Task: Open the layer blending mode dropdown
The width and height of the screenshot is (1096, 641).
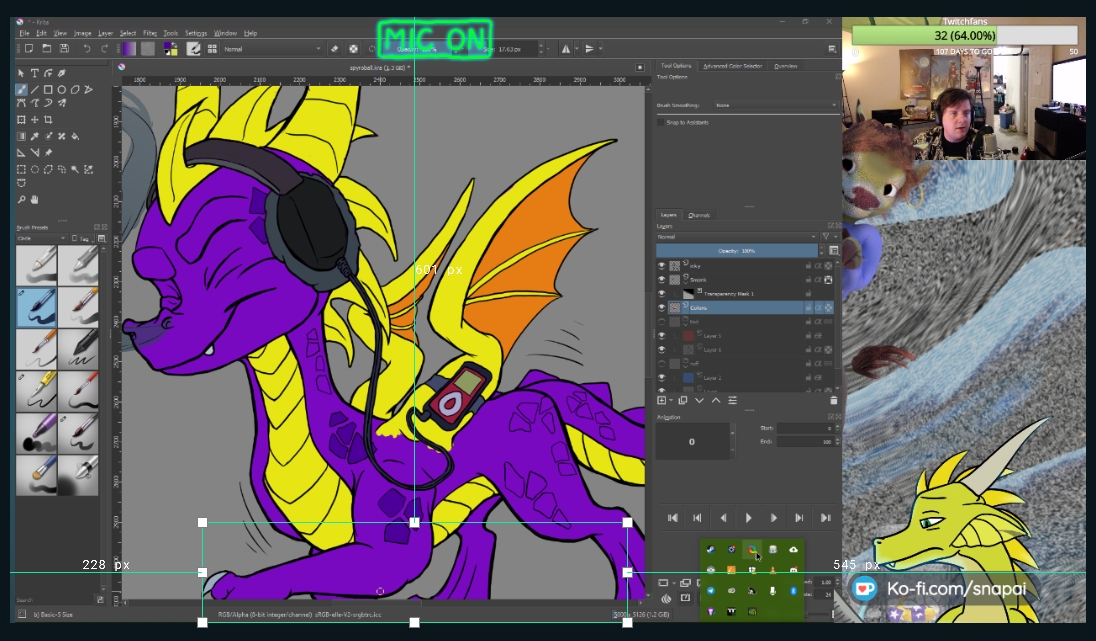Action: click(735, 237)
